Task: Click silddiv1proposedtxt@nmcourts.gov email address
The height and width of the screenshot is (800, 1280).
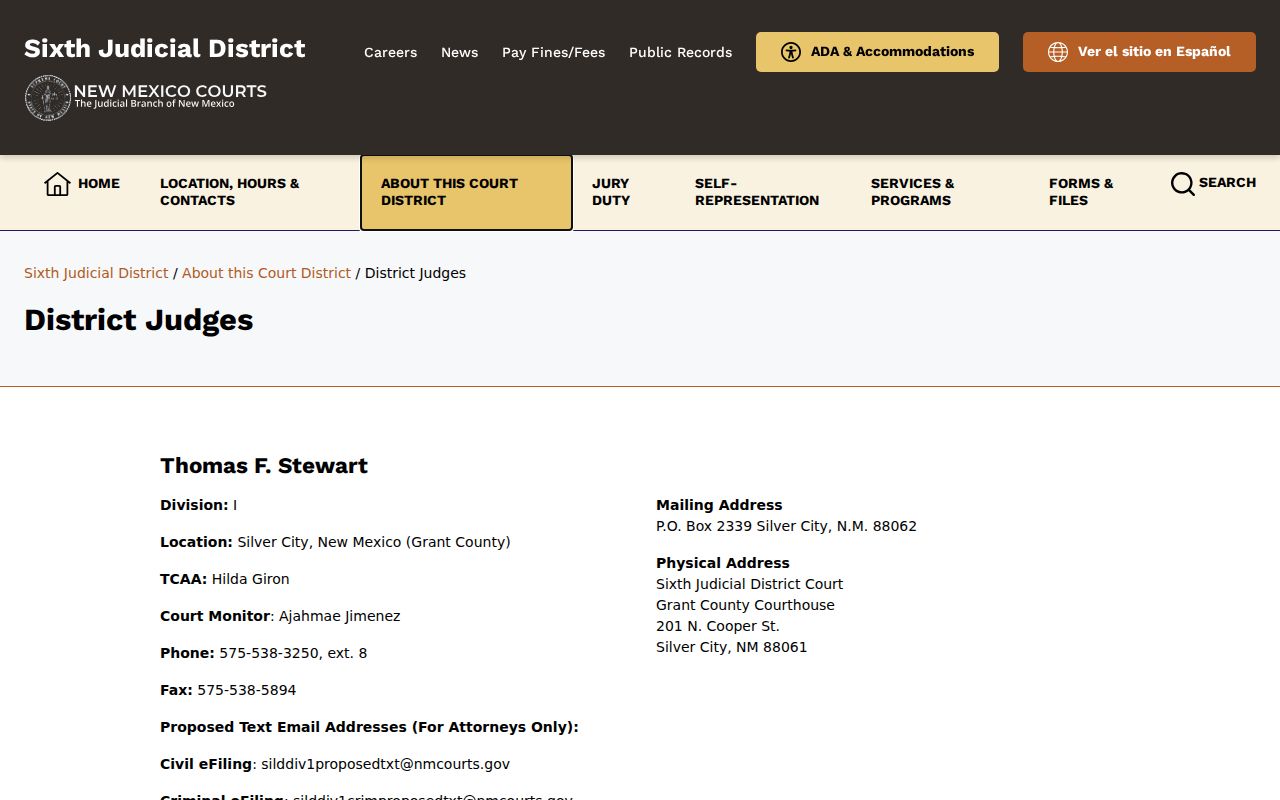Action: (385, 764)
